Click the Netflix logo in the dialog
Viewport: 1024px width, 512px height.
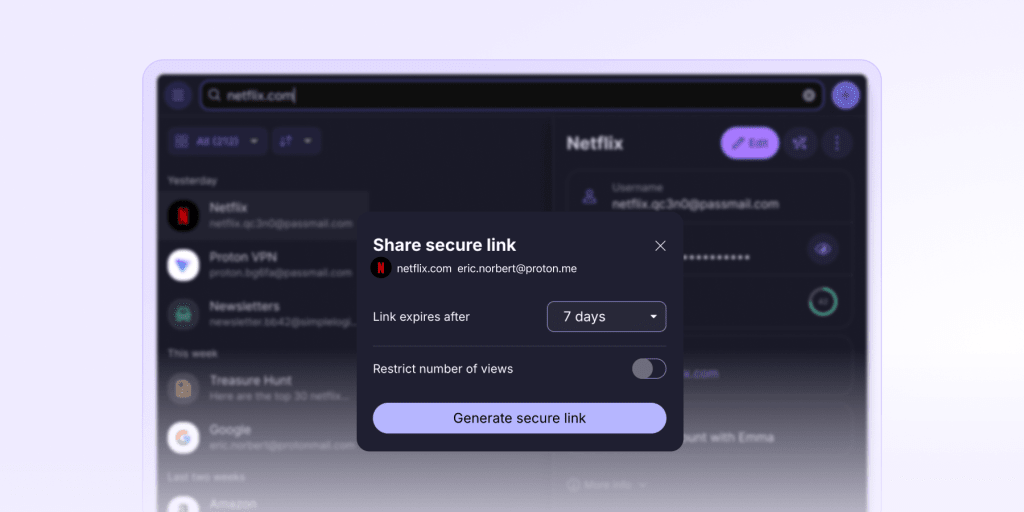tap(381, 268)
